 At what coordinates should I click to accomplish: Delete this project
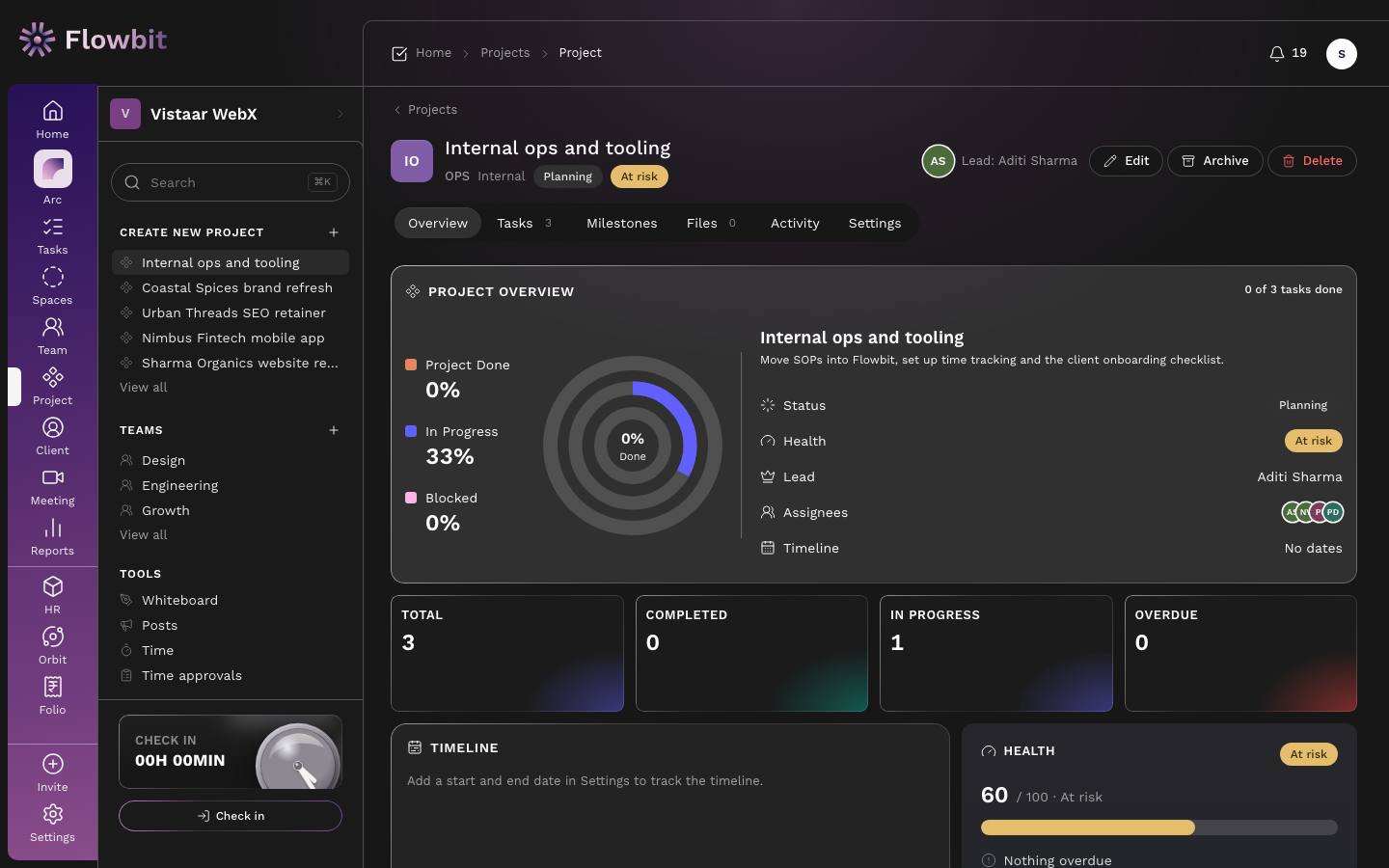click(1312, 161)
